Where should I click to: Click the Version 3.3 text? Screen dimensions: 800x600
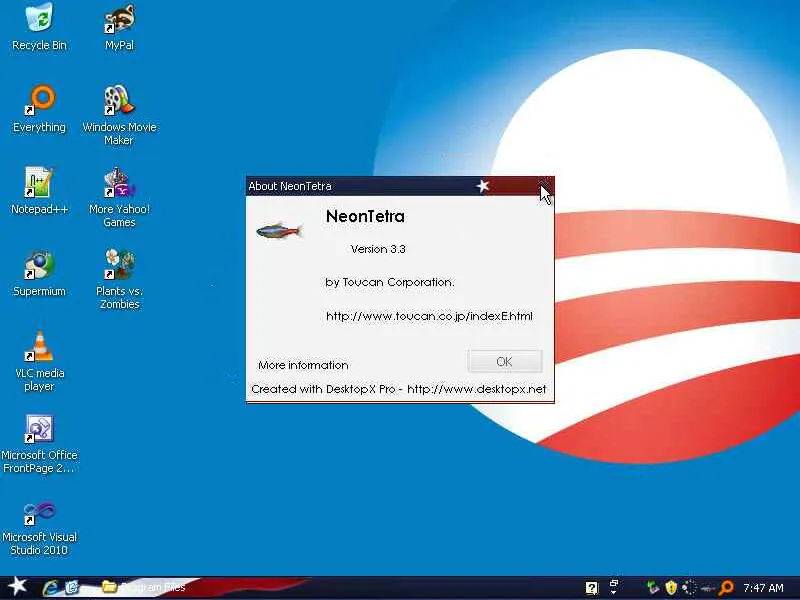tap(378, 249)
